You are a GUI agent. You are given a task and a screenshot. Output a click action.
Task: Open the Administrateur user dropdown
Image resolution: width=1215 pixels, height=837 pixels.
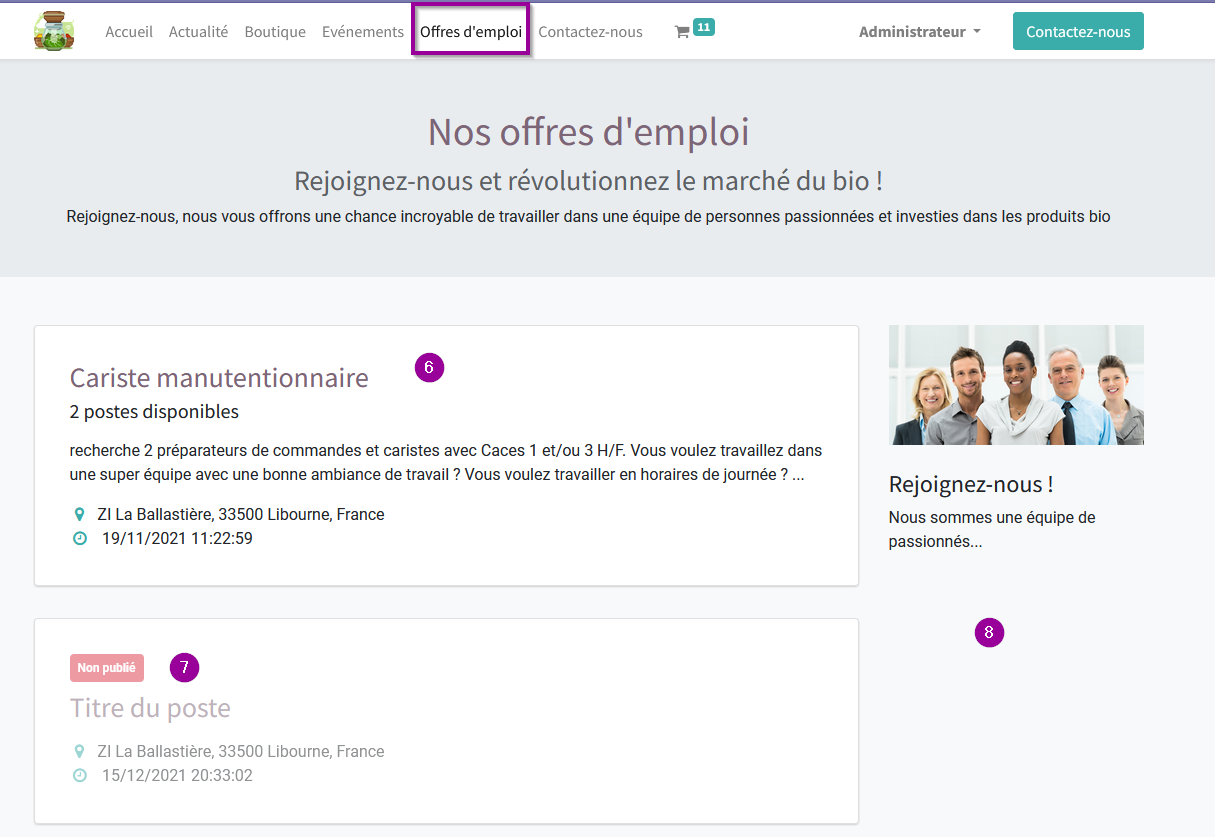pos(920,32)
